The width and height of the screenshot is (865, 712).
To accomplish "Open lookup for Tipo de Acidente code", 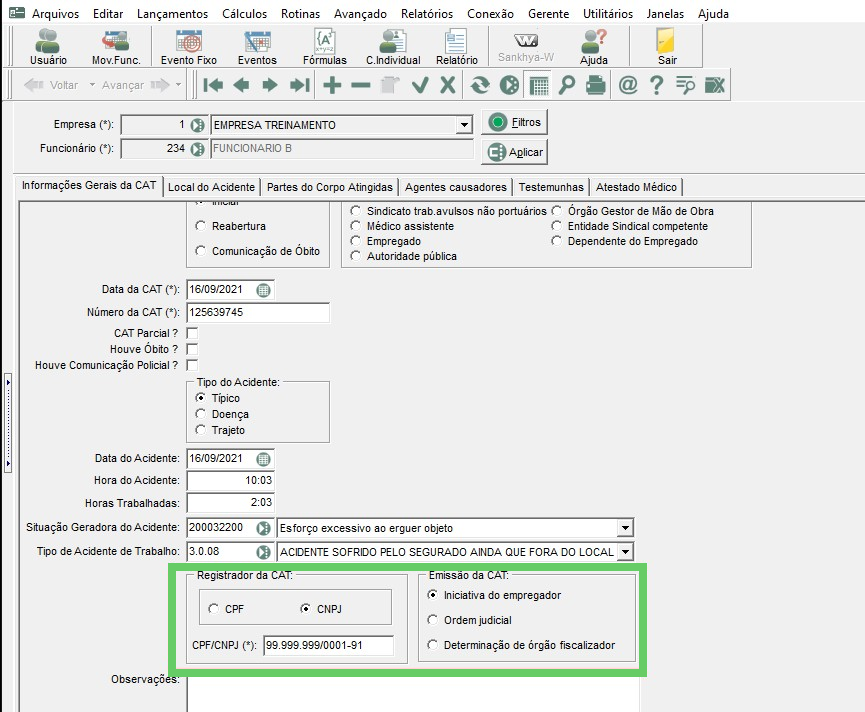I will [264, 552].
